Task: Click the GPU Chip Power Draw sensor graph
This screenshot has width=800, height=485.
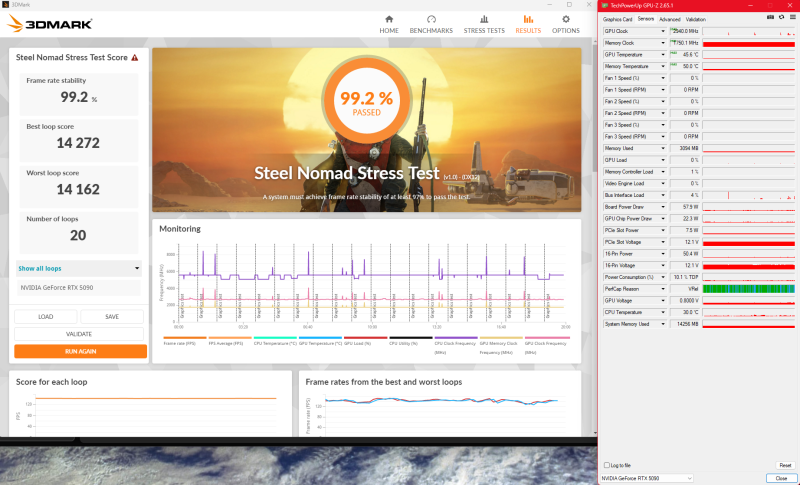Action: click(748, 219)
